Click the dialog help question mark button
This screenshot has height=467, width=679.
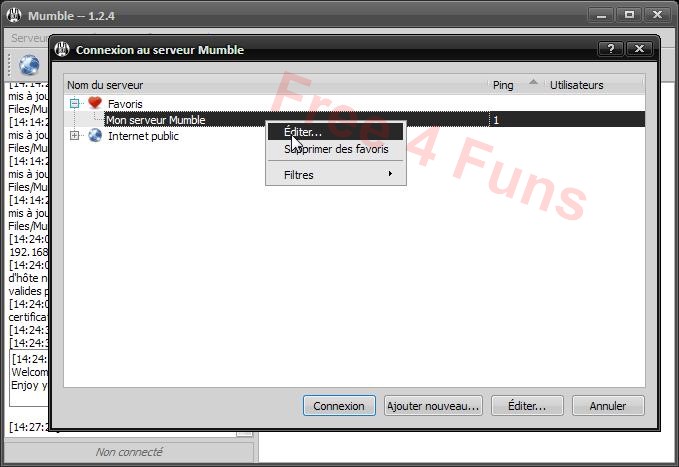coord(611,49)
